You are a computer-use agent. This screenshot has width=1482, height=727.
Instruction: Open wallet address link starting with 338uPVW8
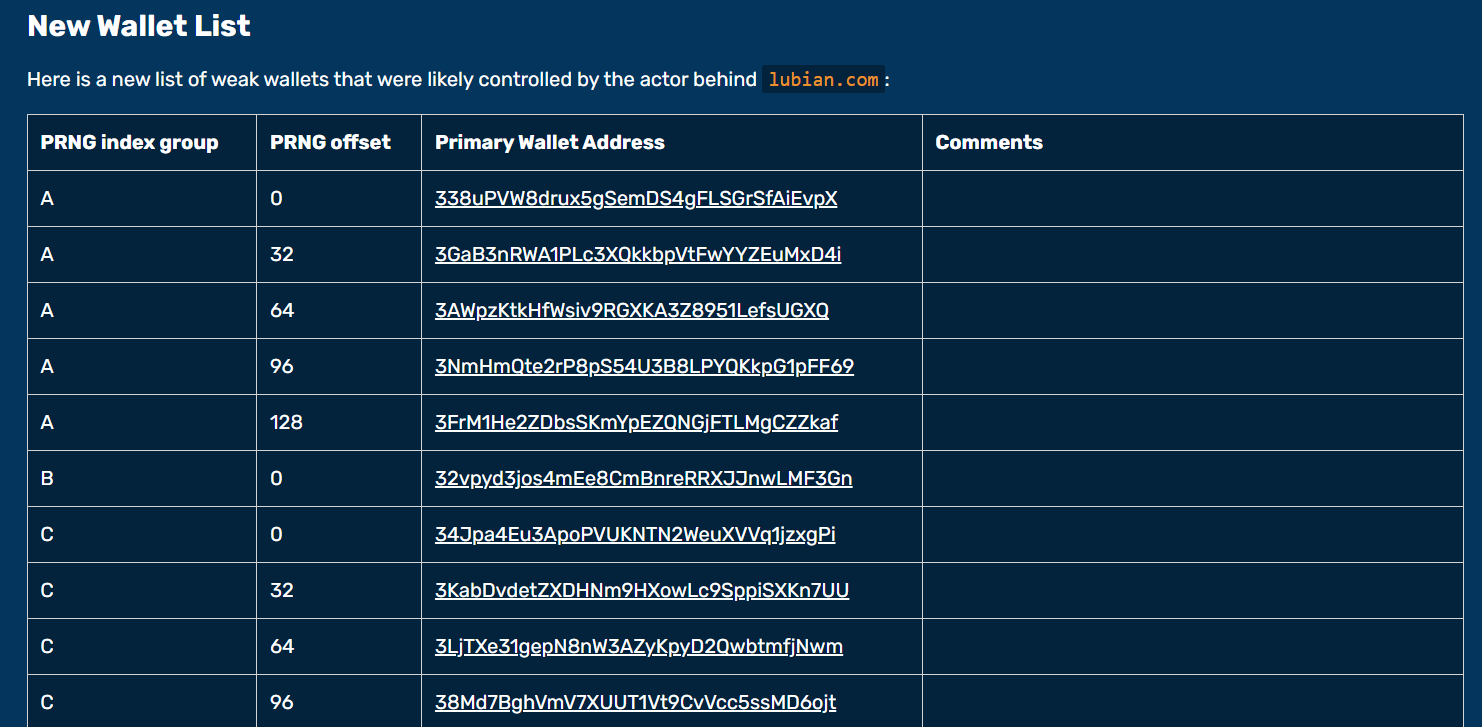635,198
